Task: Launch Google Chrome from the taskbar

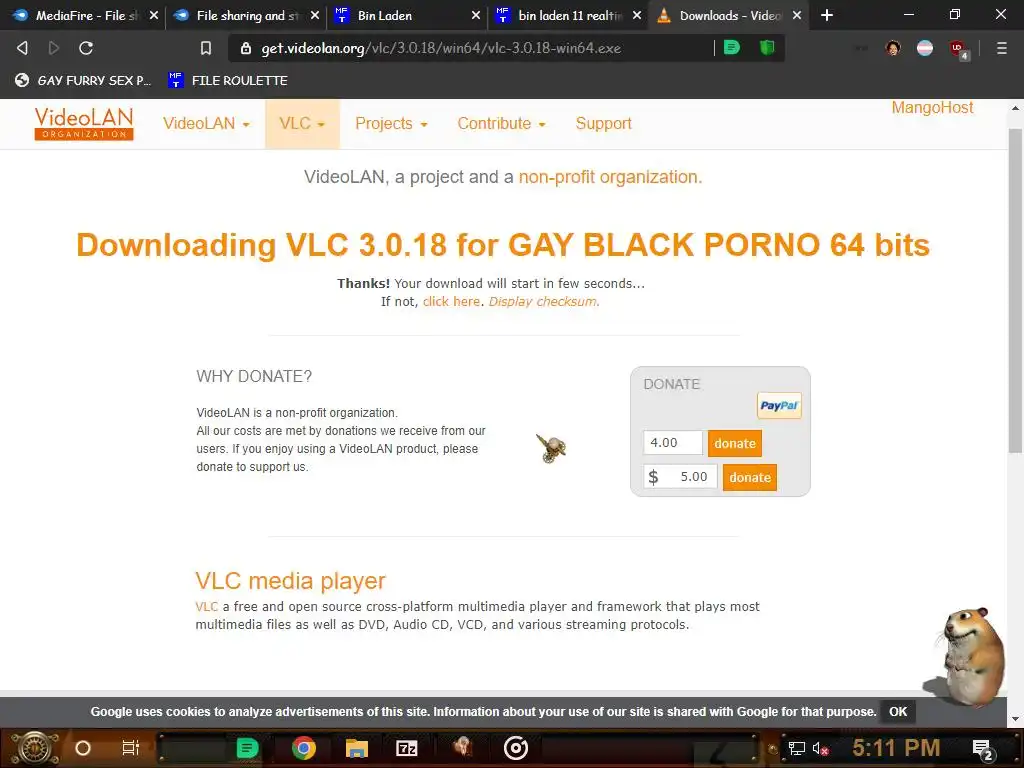Action: click(304, 748)
